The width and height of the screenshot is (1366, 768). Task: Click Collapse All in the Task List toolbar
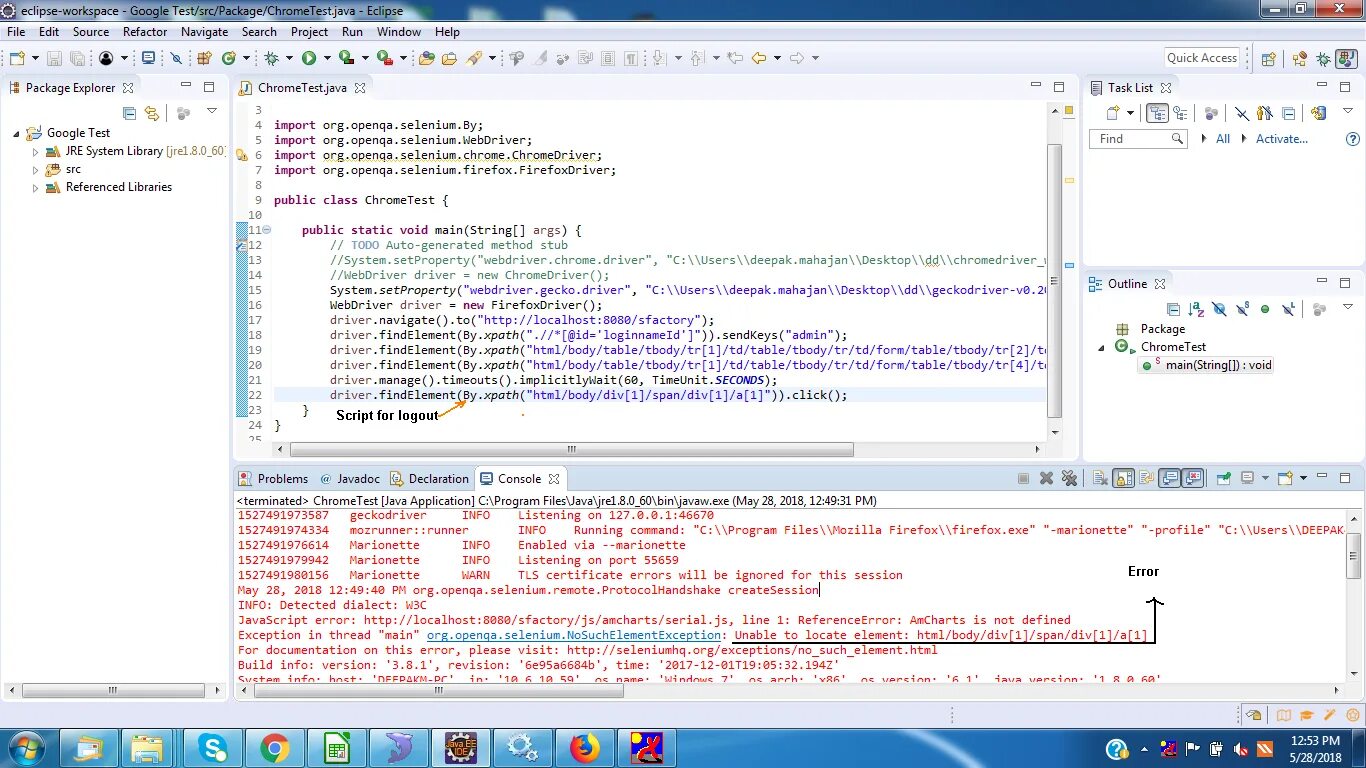tap(1289, 113)
